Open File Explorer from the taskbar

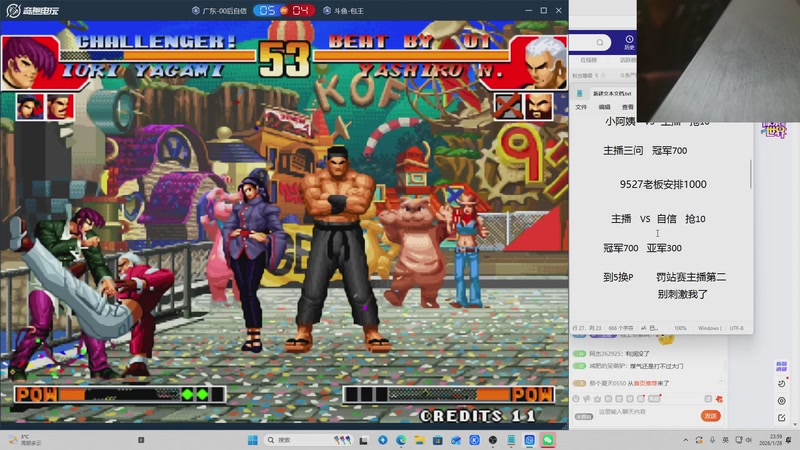tap(419, 440)
